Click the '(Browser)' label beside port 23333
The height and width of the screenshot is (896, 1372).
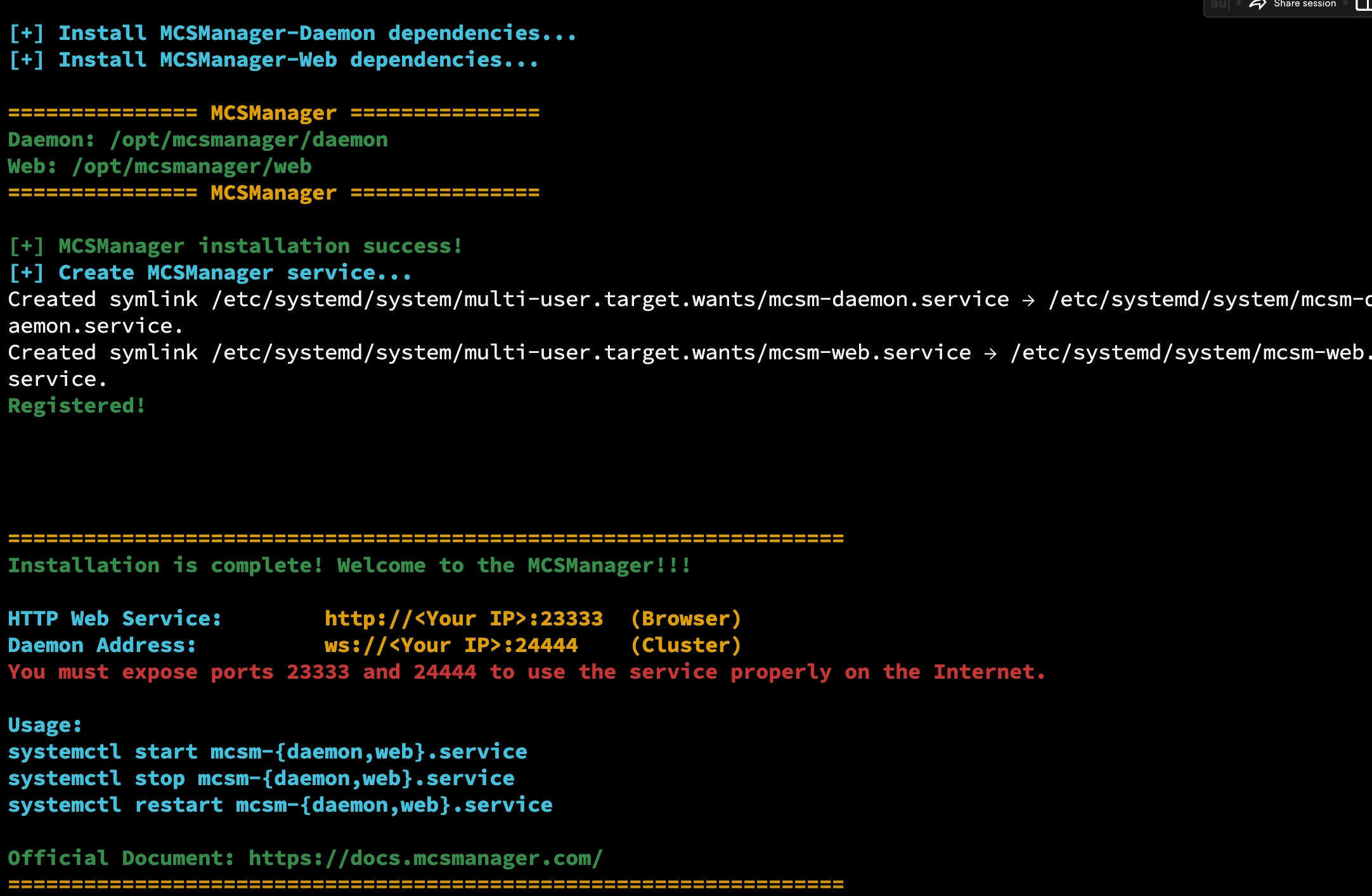coord(686,618)
